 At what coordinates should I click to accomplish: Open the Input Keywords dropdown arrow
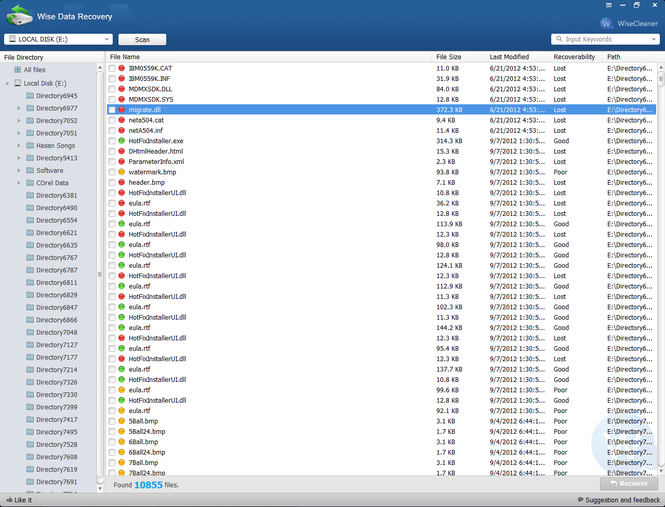[654, 39]
